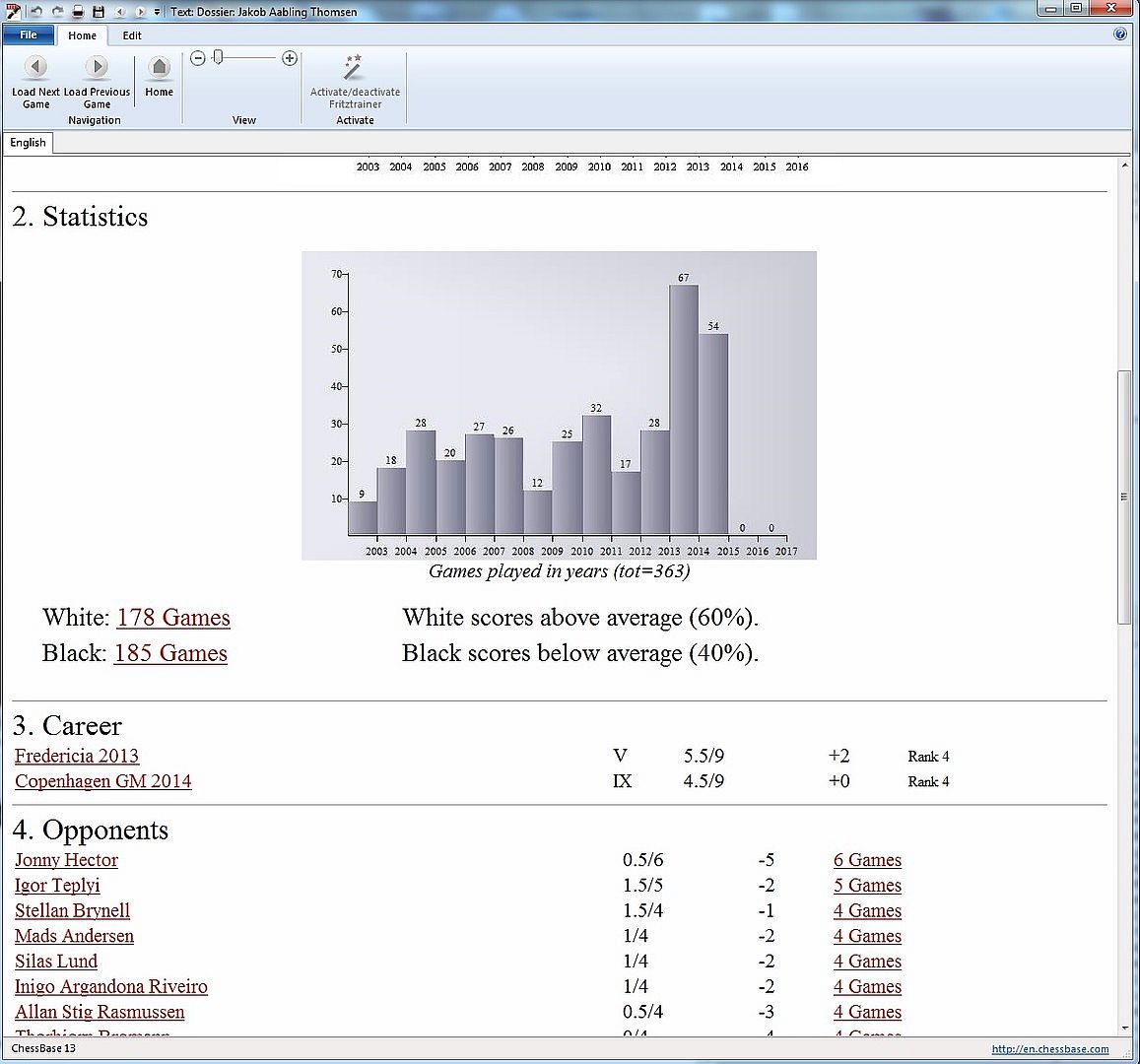The width and height of the screenshot is (1140, 1064).
Task: Click the vertical scrollbar down arrow
Action: pos(1123,1028)
